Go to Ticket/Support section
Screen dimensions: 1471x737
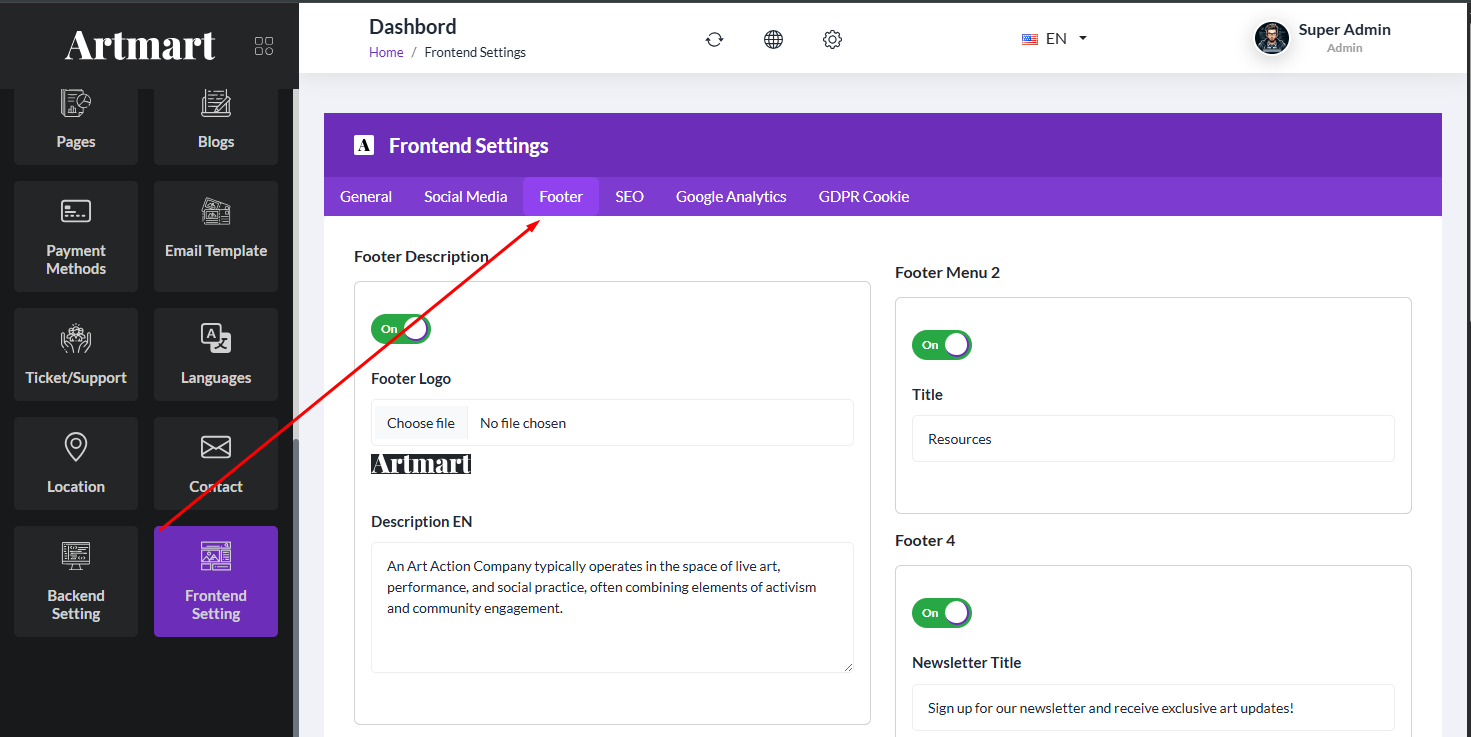(x=76, y=354)
